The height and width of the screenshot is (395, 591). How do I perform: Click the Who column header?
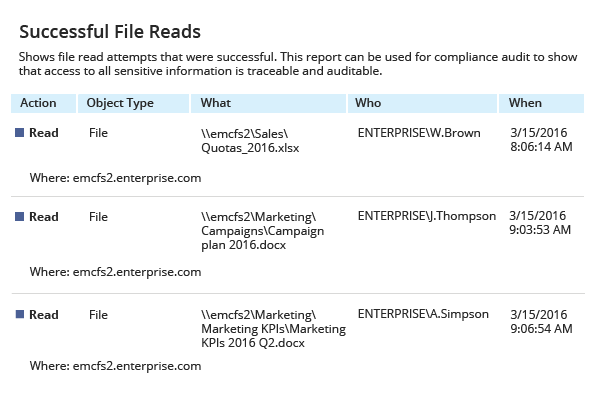tap(422, 103)
